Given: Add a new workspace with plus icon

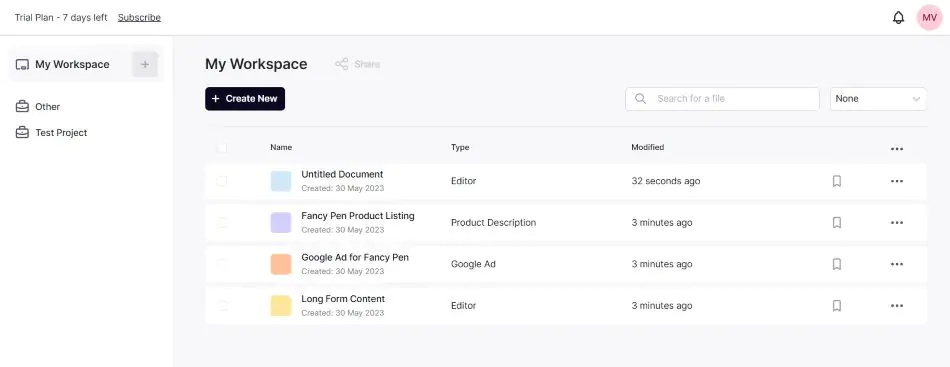Looking at the screenshot, I should (x=145, y=64).
